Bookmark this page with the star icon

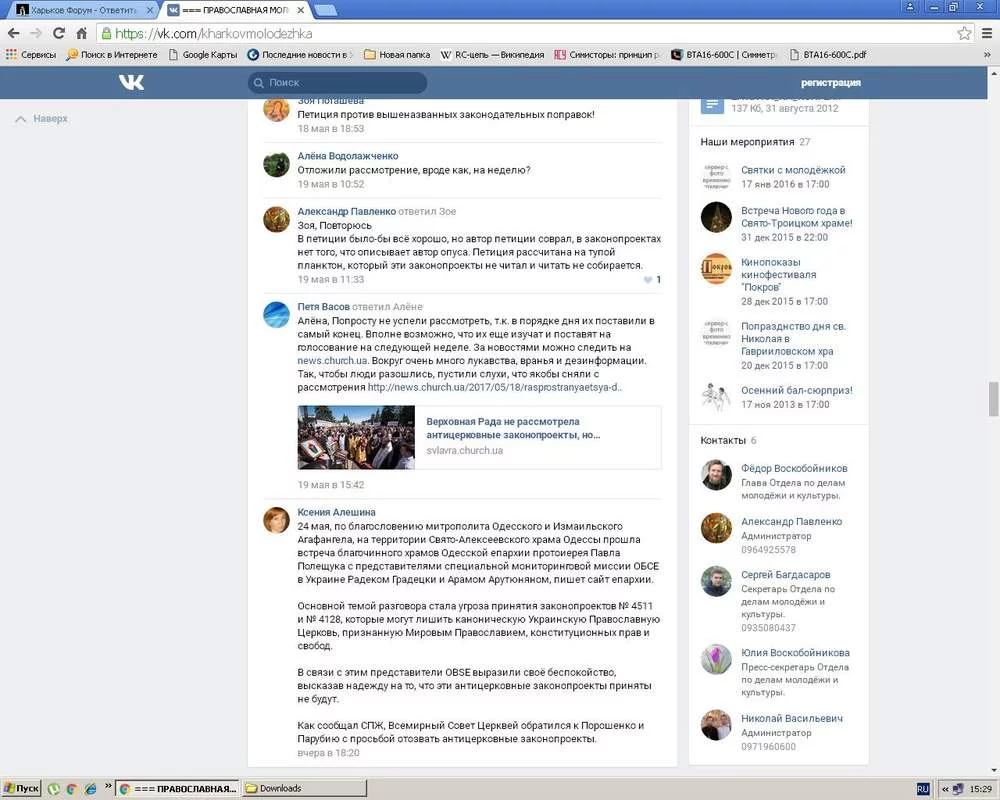[x=964, y=33]
